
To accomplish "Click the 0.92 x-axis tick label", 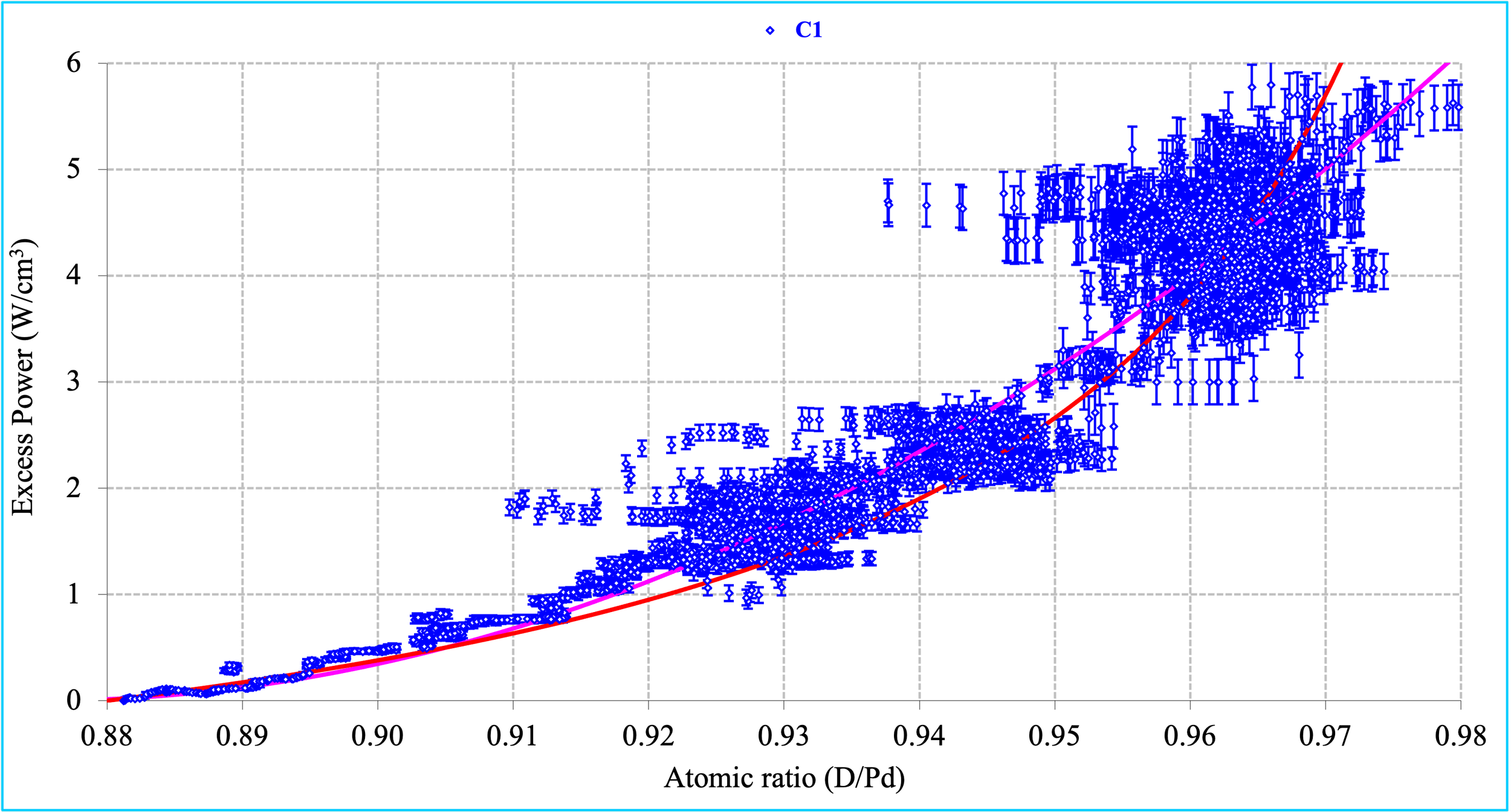I will pyautogui.click(x=648, y=736).
